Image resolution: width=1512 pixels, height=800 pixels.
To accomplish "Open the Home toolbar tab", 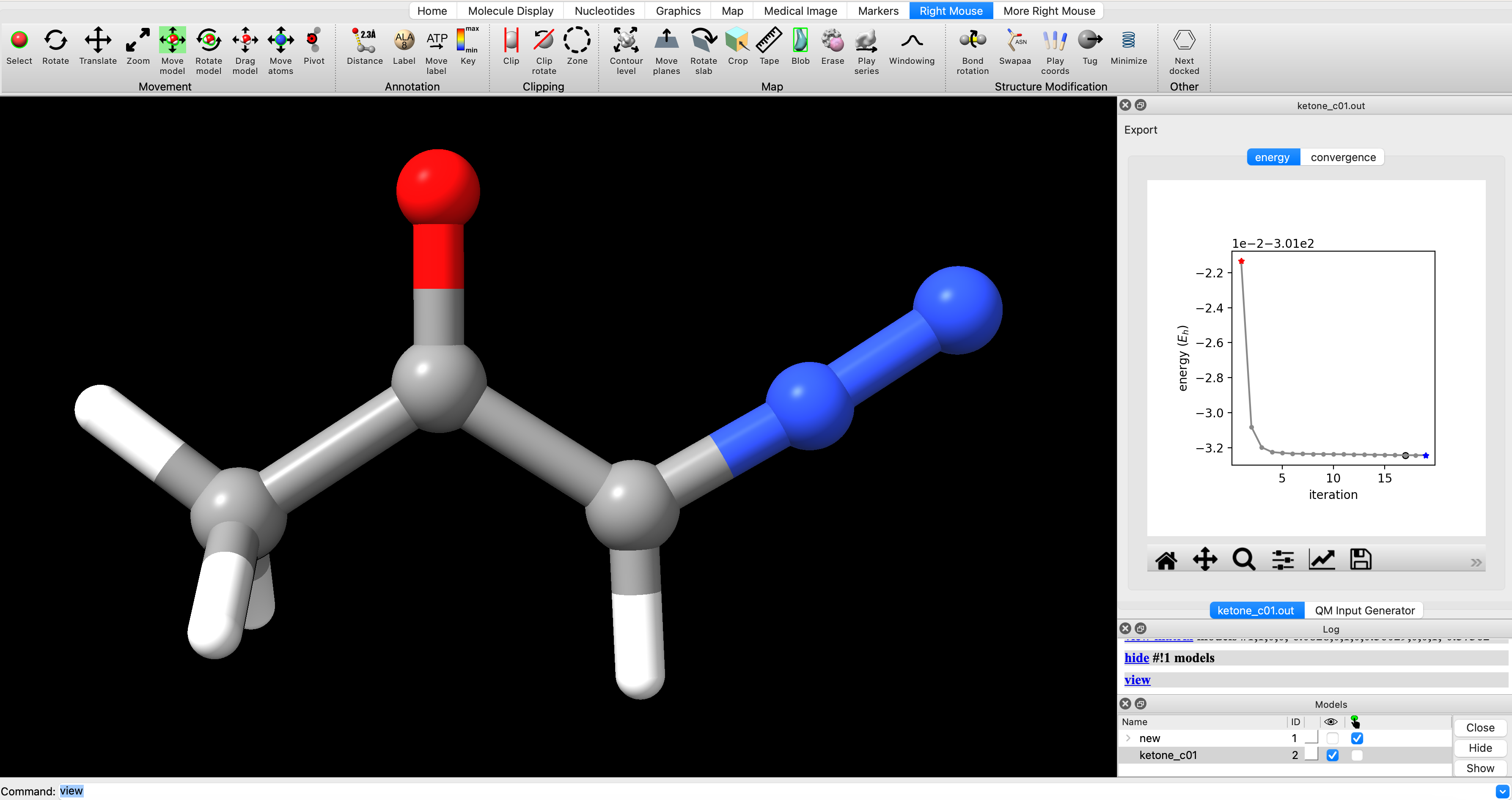I will point(432,11).
